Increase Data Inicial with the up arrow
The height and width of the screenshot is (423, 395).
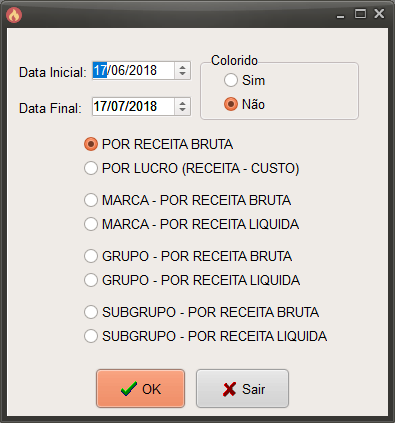(182, 67)
